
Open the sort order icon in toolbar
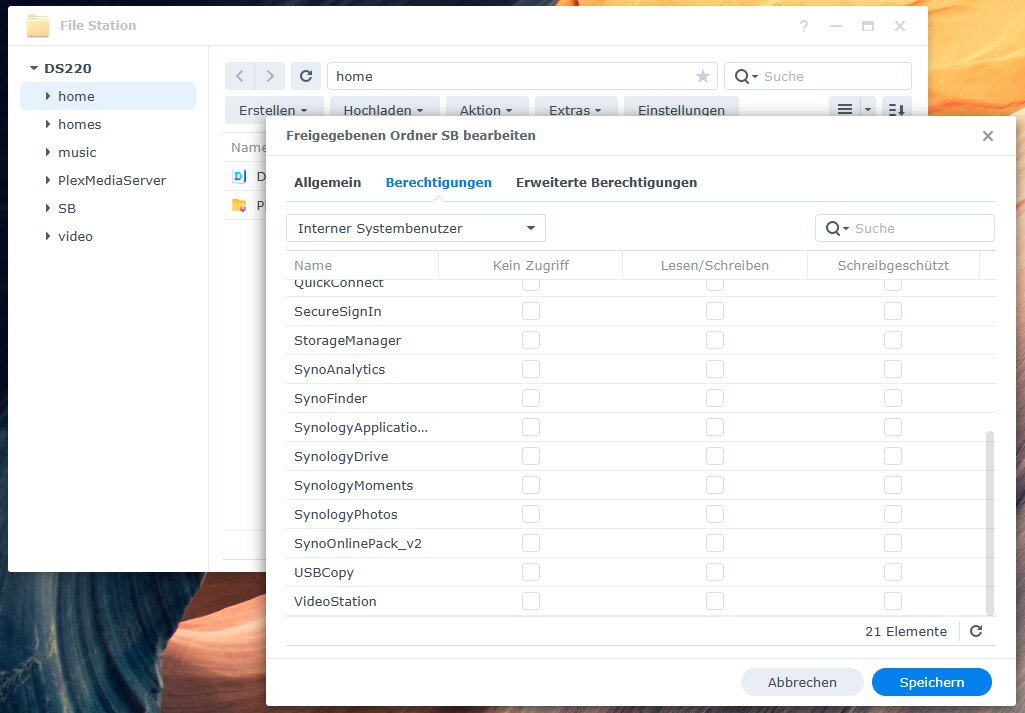897,109
